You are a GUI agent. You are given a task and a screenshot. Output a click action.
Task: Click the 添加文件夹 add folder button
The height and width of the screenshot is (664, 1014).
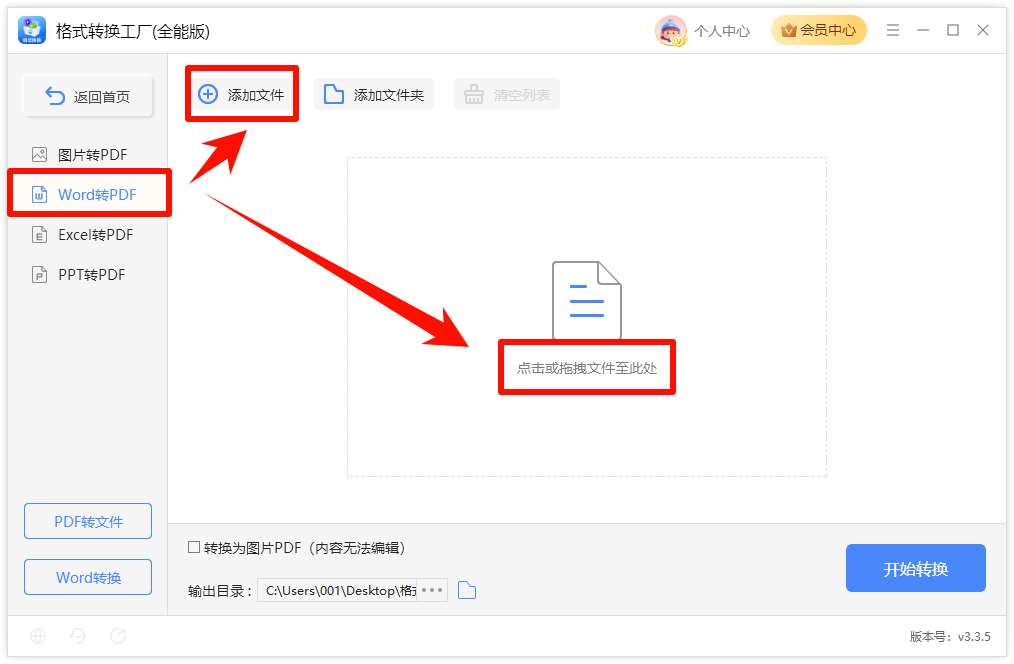click(x=374, y=94)
